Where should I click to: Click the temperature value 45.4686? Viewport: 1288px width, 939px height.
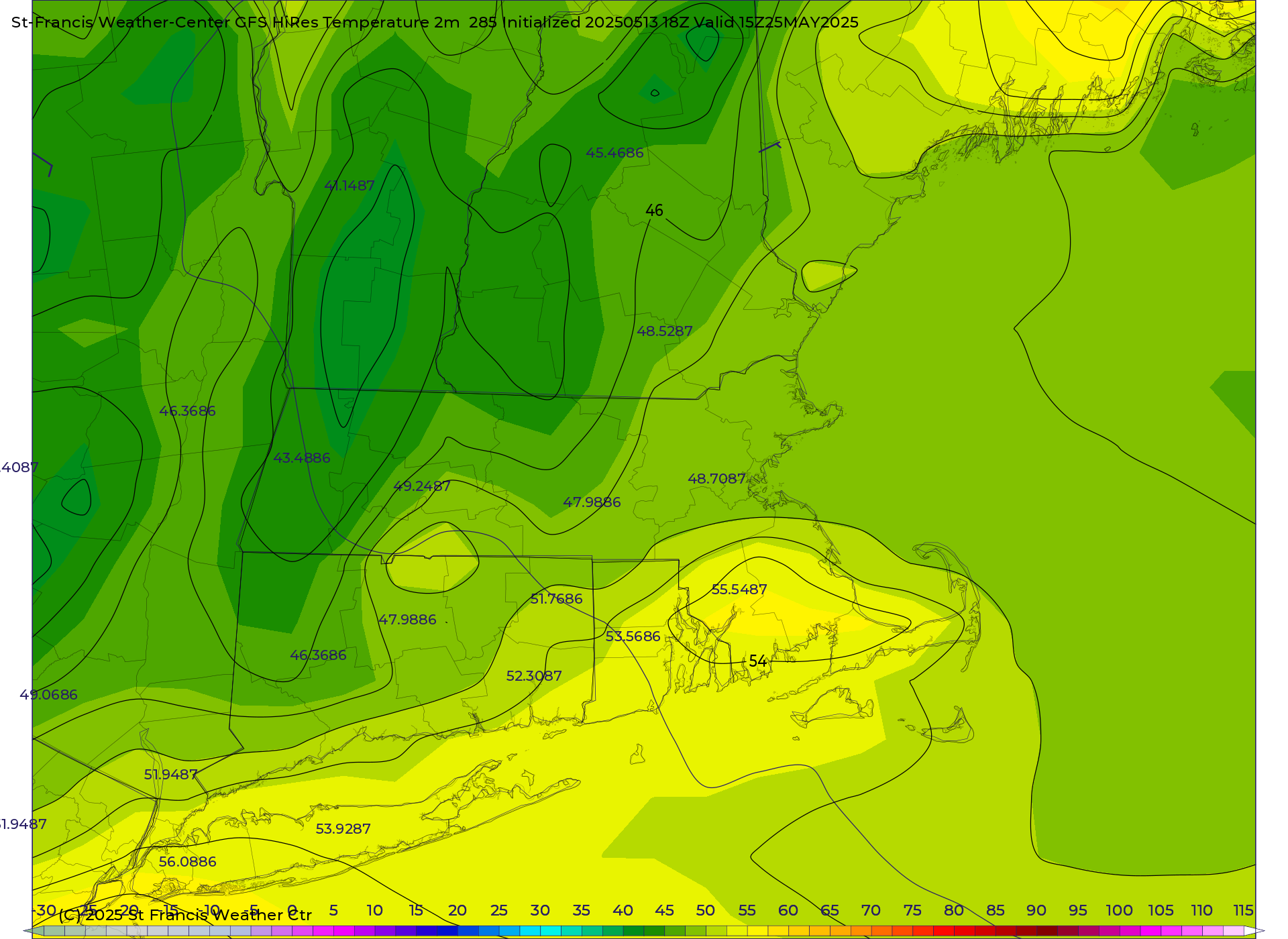pyautogui.click(x=614, y=153)
